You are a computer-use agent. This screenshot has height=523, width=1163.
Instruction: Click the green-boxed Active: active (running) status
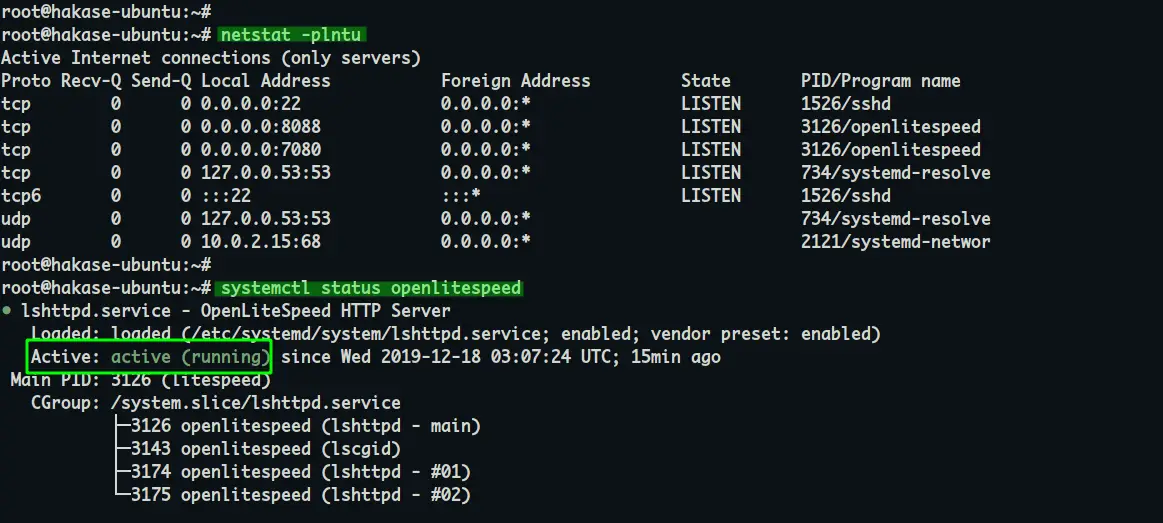(150, 357)
